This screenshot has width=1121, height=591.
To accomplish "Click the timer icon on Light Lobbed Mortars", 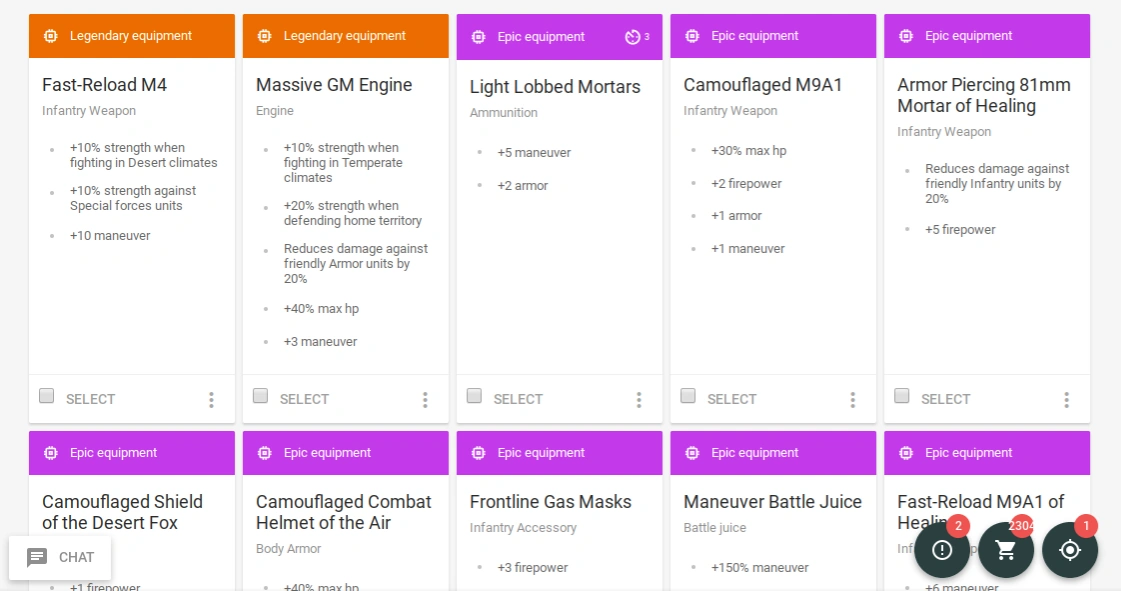I will click(632, 37).
